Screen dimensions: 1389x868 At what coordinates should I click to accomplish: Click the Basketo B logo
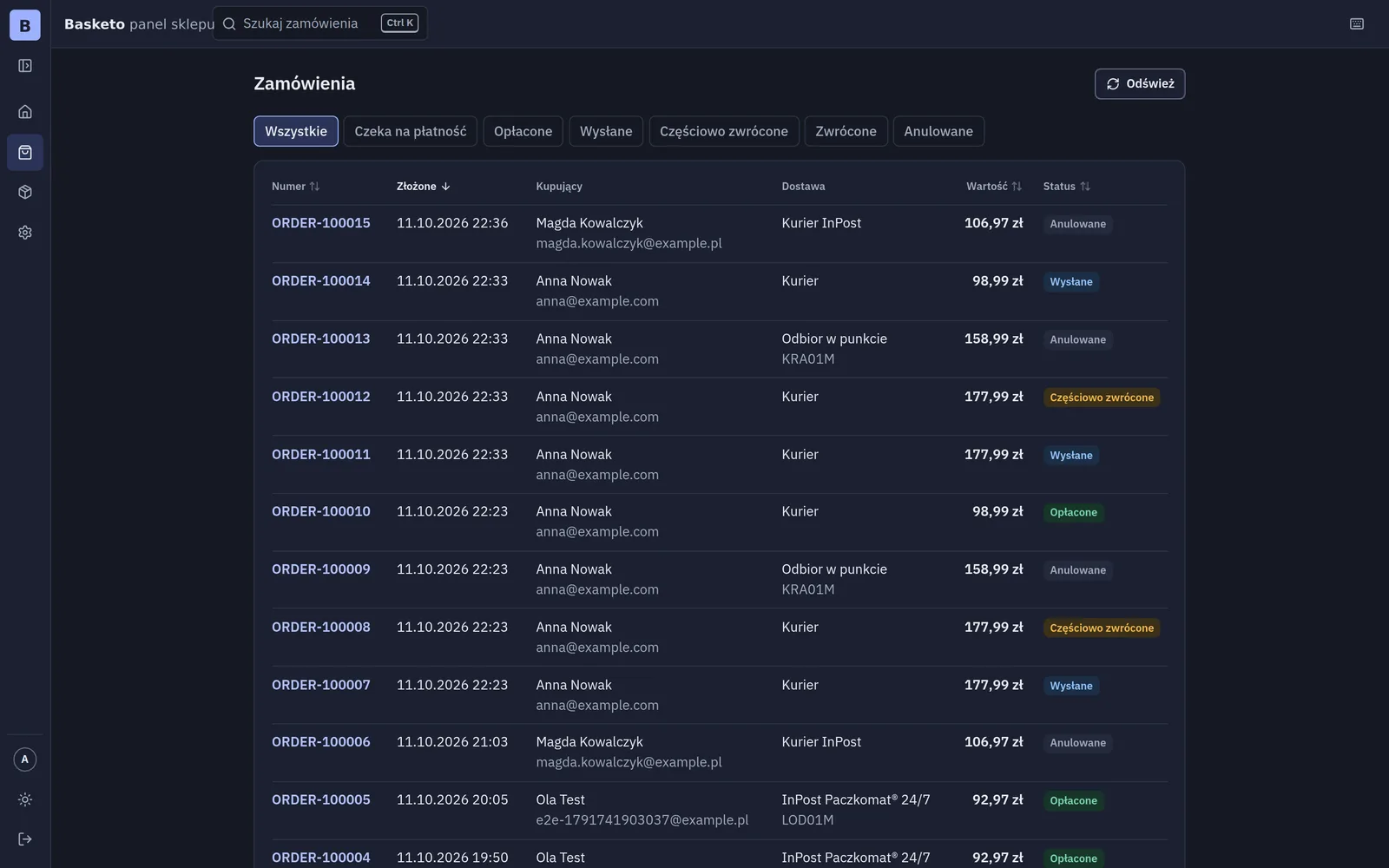25,25
